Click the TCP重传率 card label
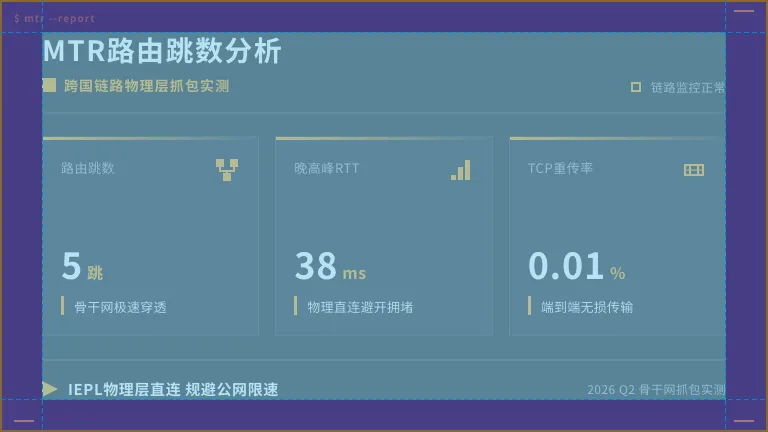This screenshot has width=768, height=432. point(560,168)
